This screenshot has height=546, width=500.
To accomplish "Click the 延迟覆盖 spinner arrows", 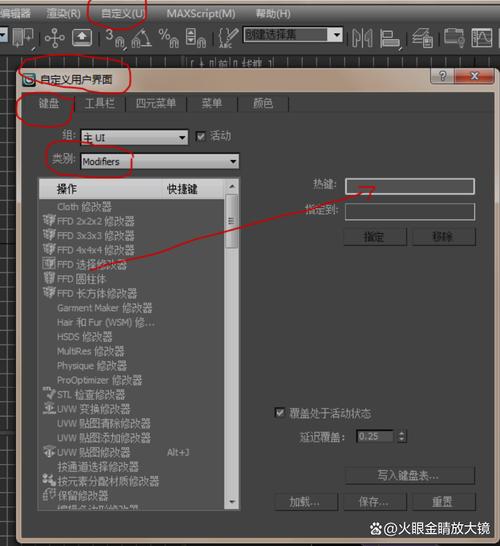I will point(401,436).
